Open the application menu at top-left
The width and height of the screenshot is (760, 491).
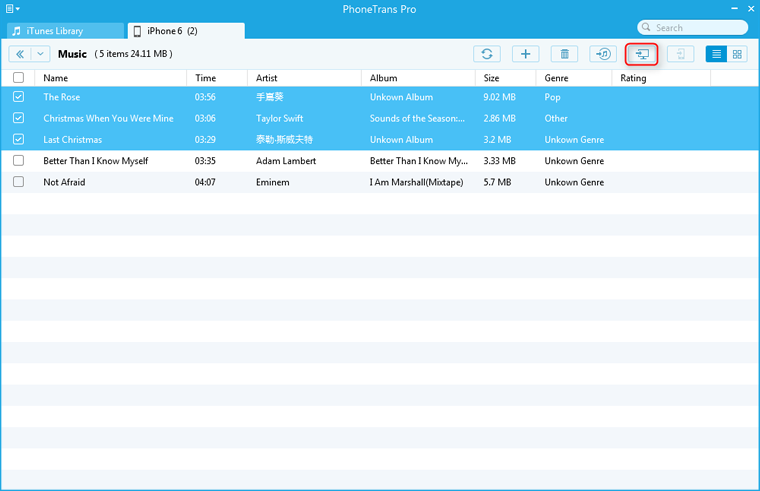pos(12,9)
